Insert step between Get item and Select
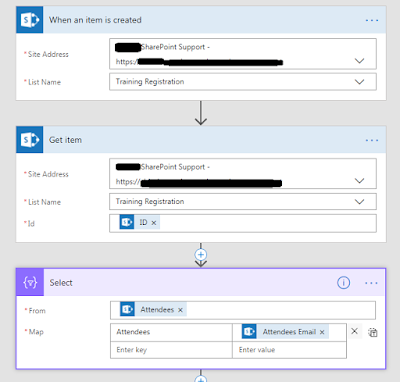This screenshot has height=382, width=400. click(201, 255)
